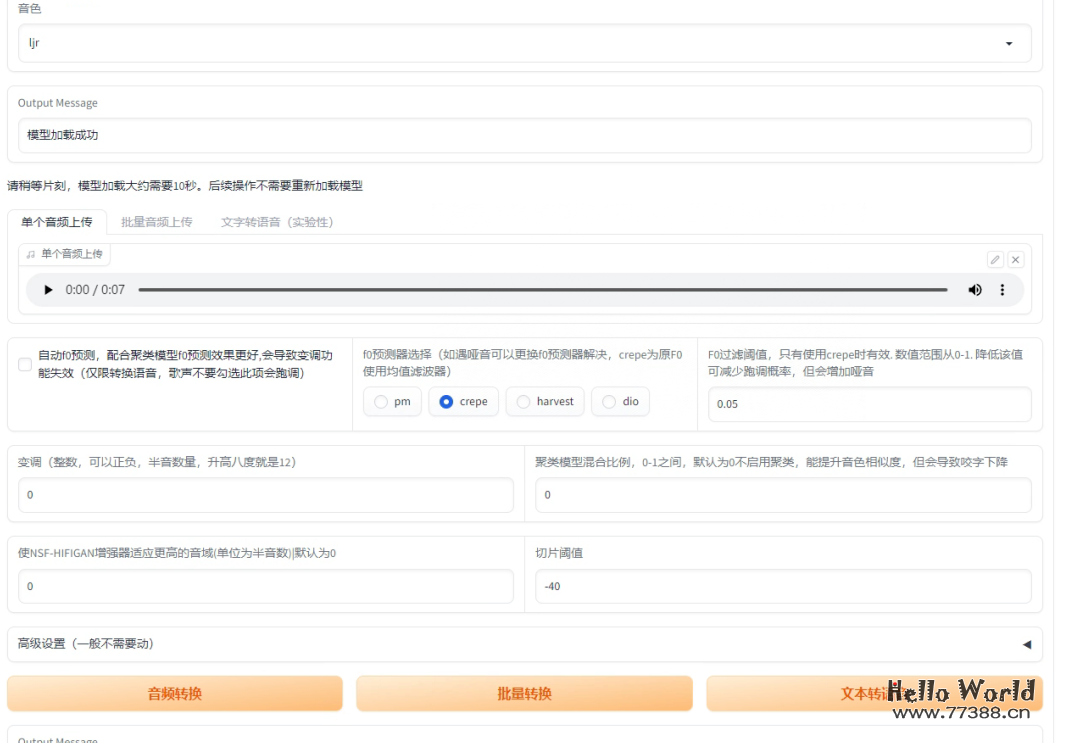Open the ljr voice model dropdown
1068x743 pixels.
(525, 43)
